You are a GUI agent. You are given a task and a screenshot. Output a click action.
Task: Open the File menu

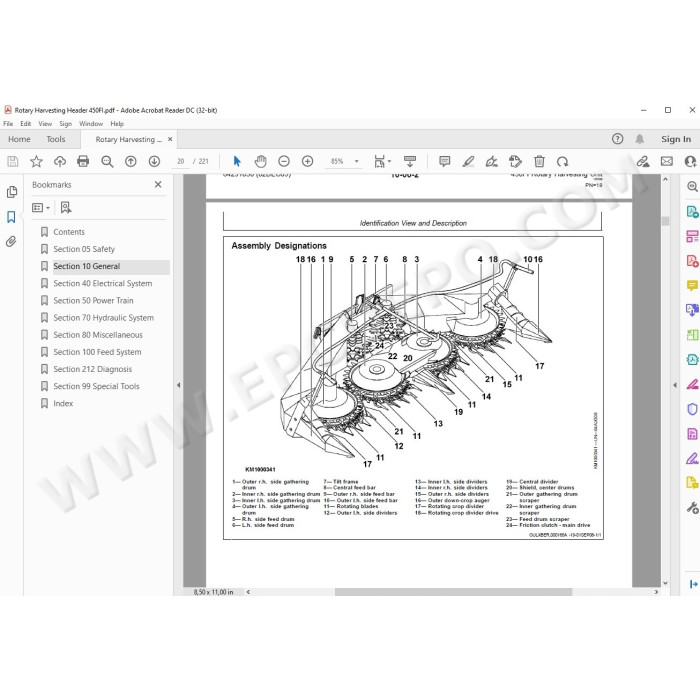point(8,124)
